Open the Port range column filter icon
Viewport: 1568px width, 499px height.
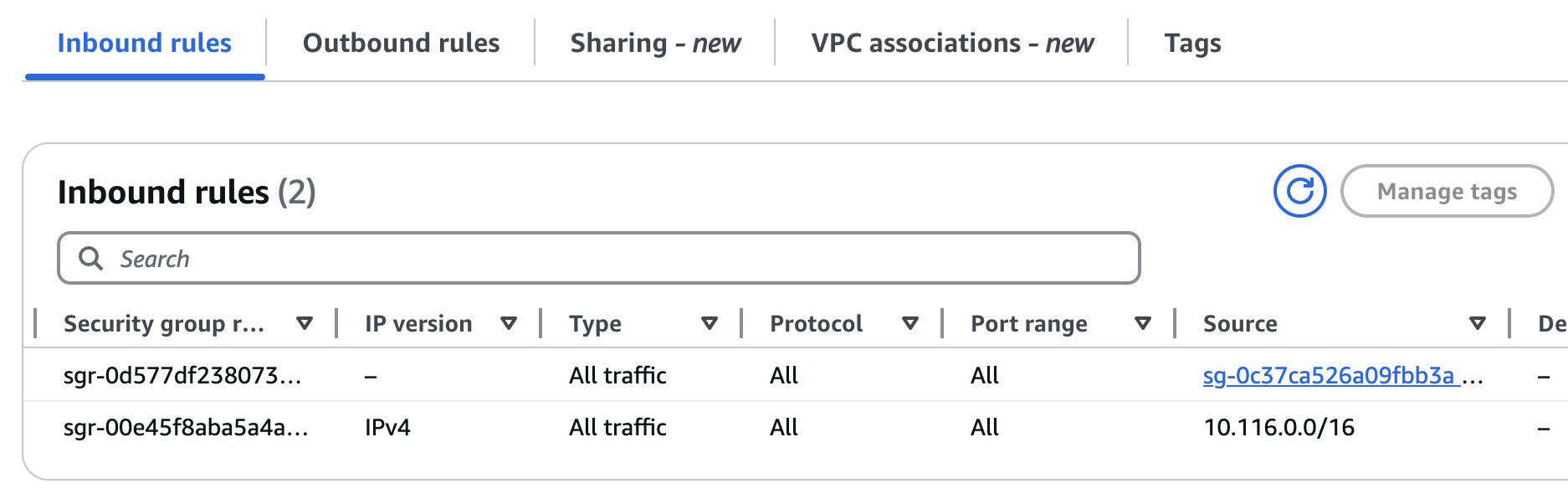click(x=1144, y=322)
